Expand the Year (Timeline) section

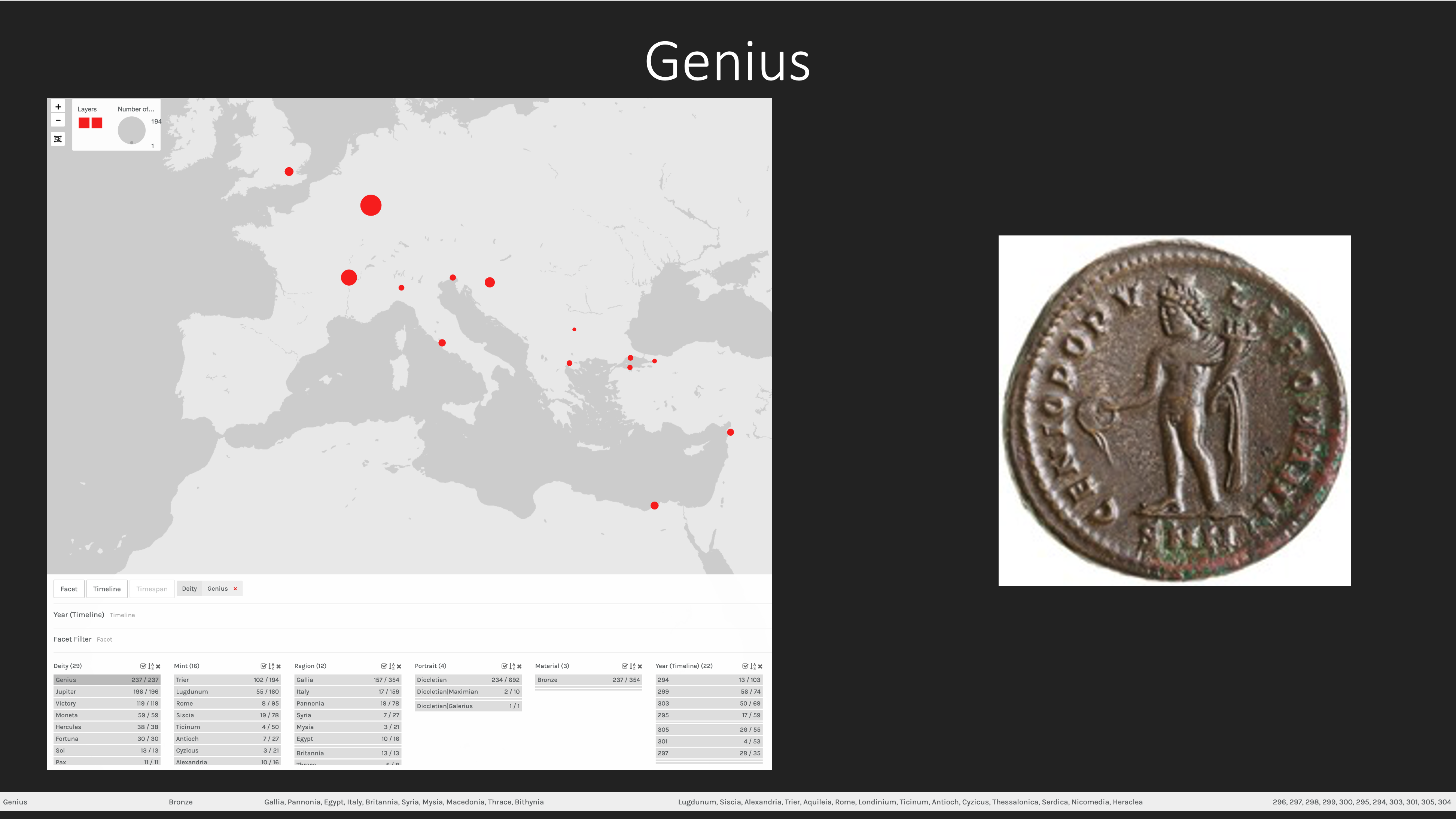pyautogui.click(x=79, y=615)
